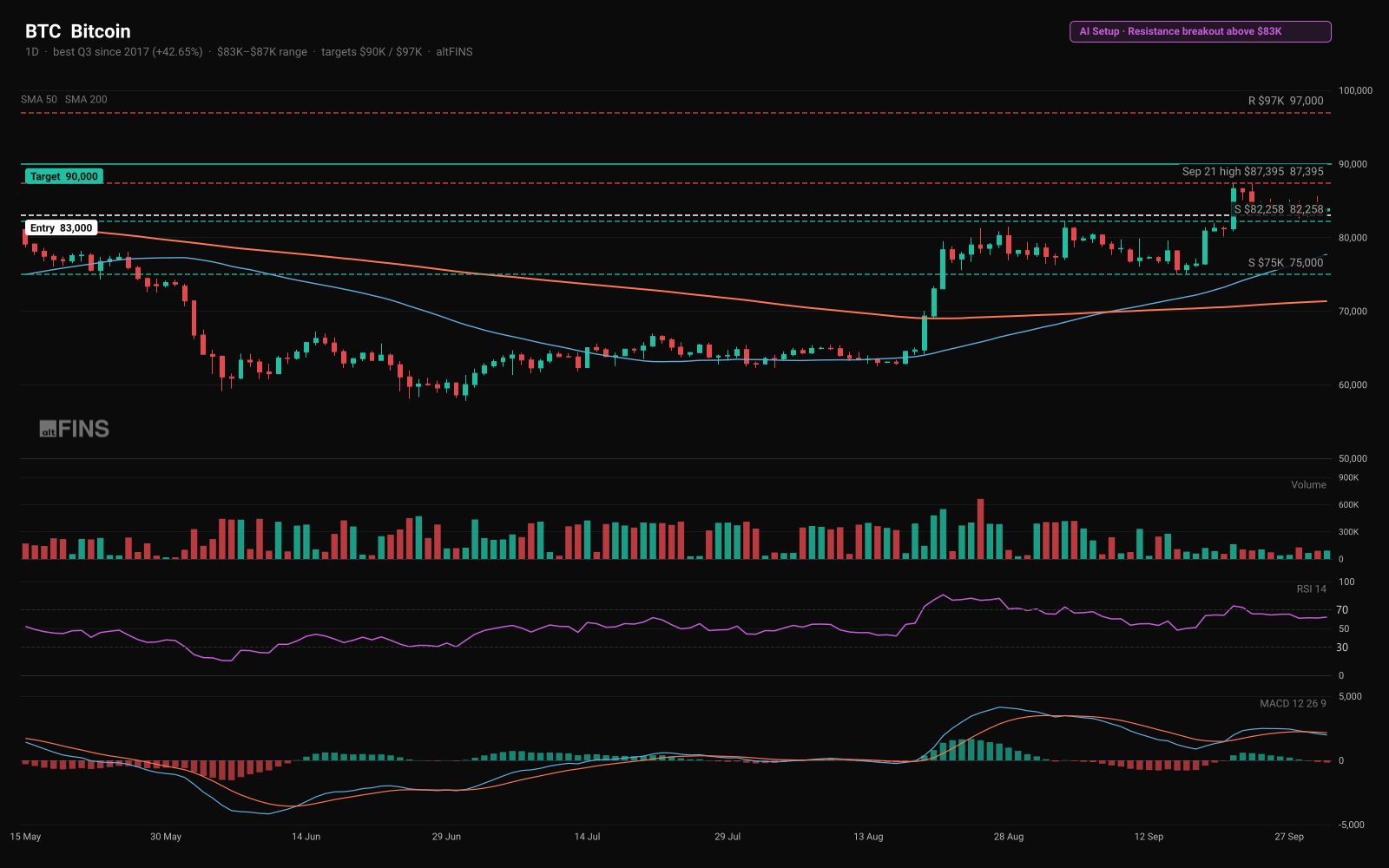Select the Entry 83,000 price label
1389x868 pixels.
(x=61, y=228)
